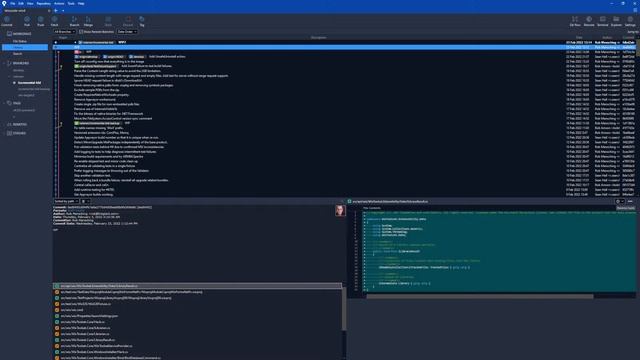Add a new repository tab

click(56, 11)
